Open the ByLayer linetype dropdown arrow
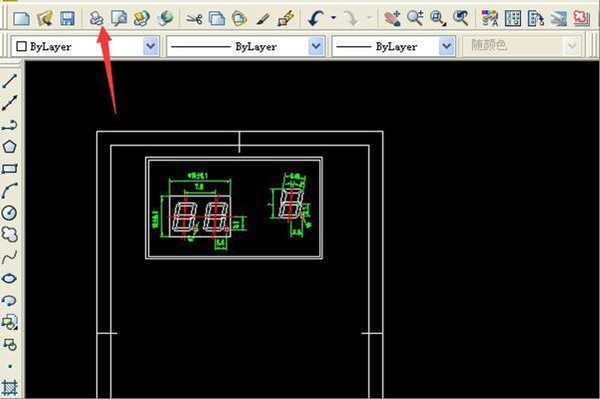This screenshot has height=399, width=600. coord(316,46)
